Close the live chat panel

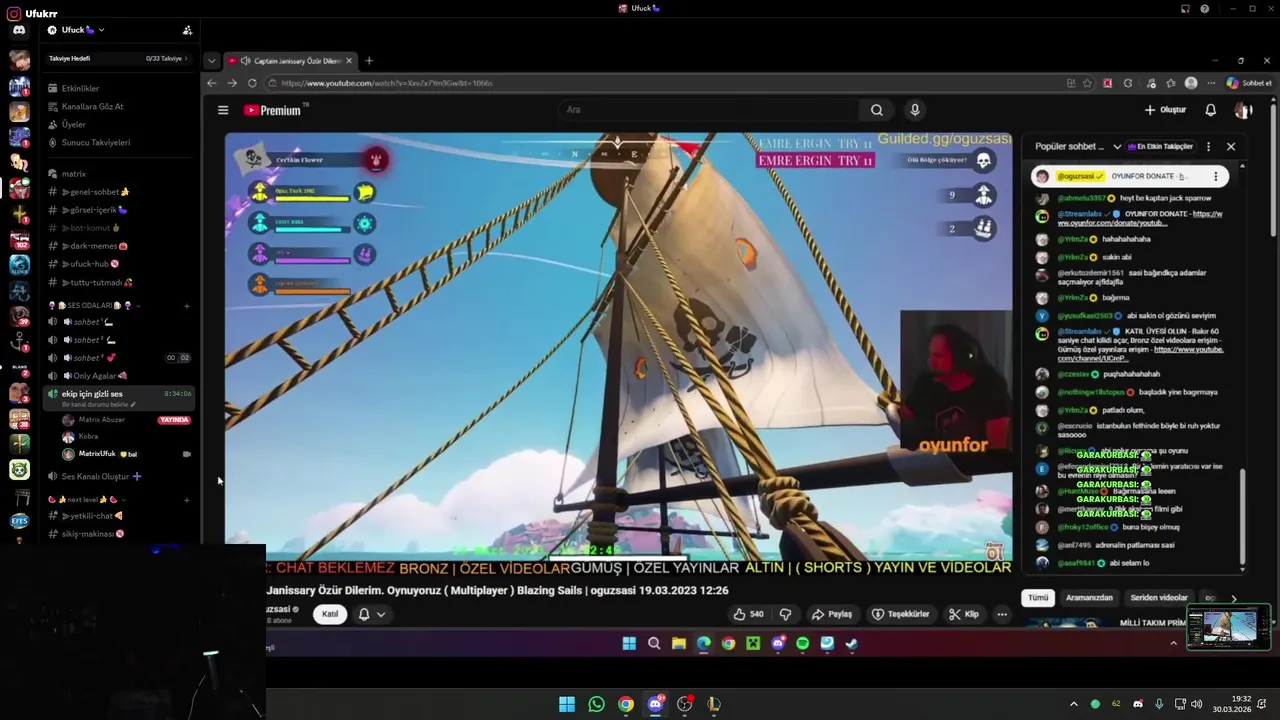point(1231,146)
